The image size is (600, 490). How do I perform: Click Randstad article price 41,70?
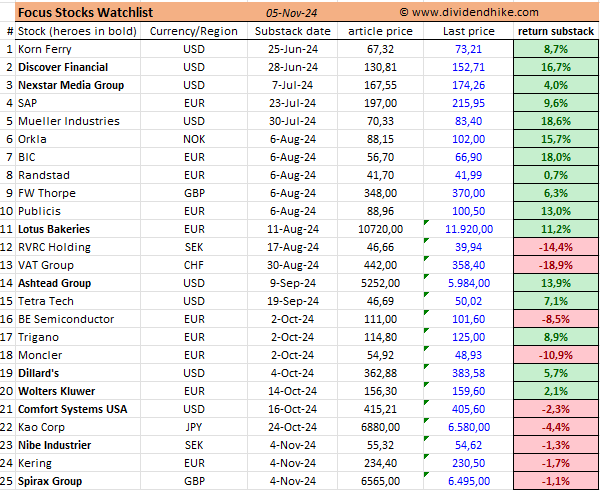[x=380, y=175]
